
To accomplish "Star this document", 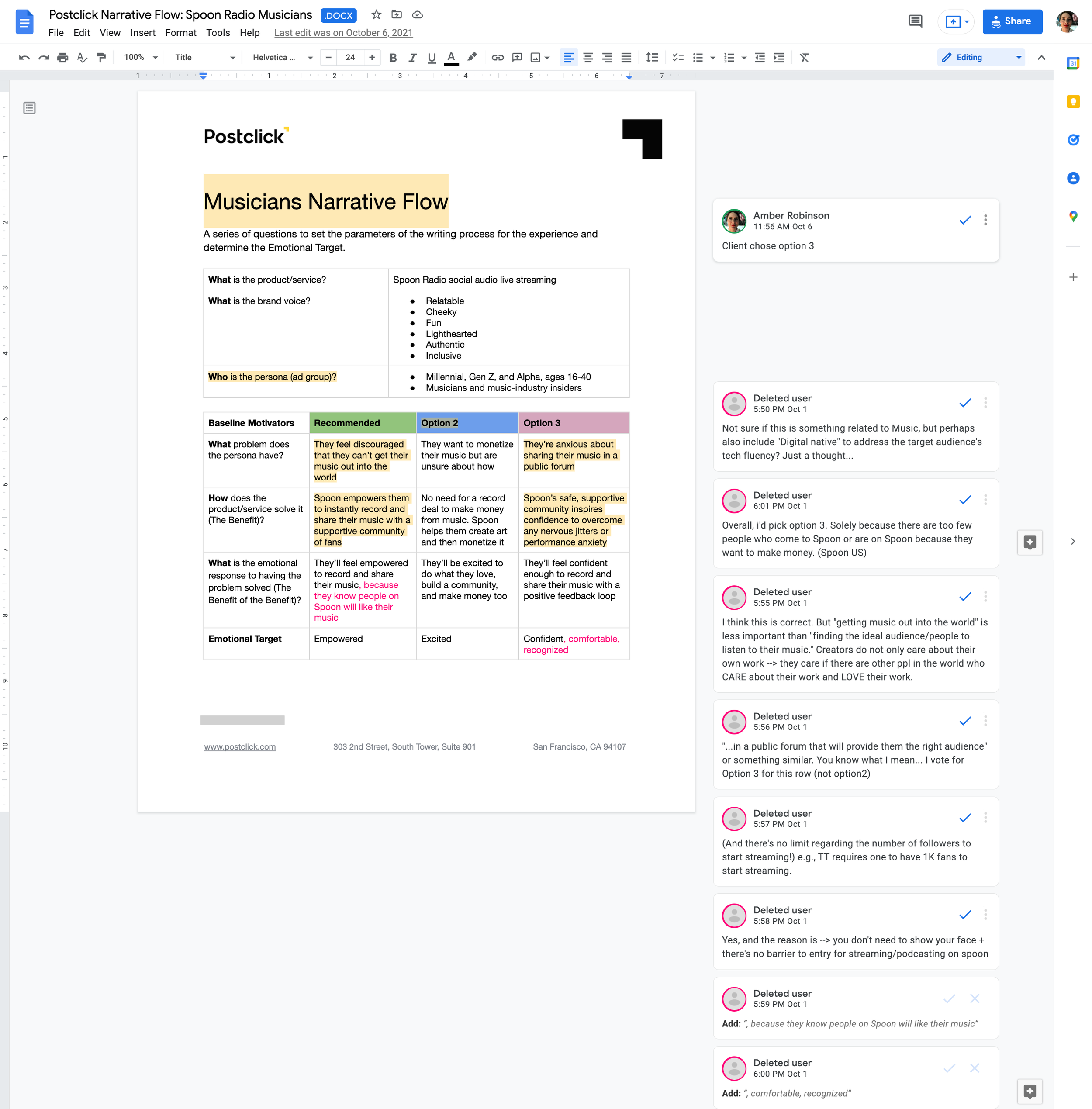I will [376, 15].
